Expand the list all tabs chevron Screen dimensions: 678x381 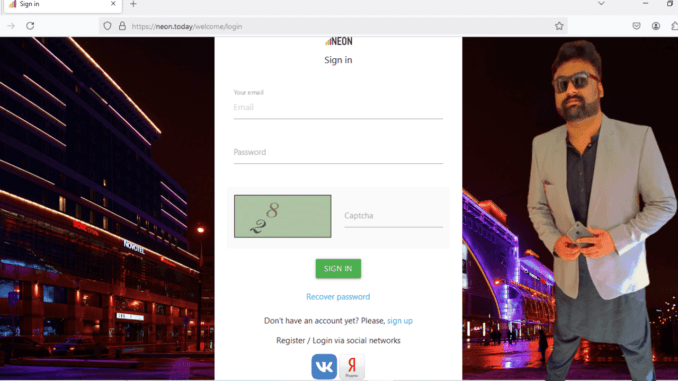tap(601, 3)
